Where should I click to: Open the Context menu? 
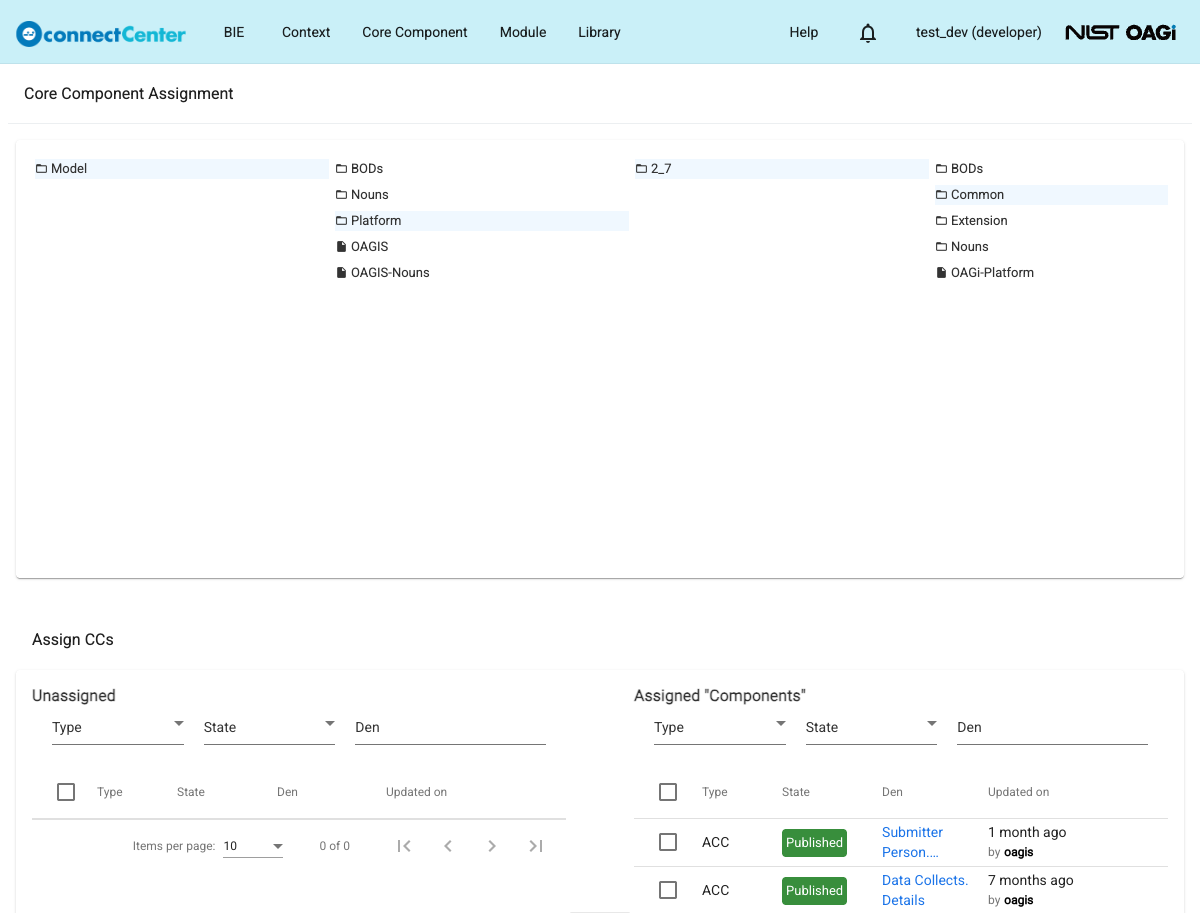306,32
